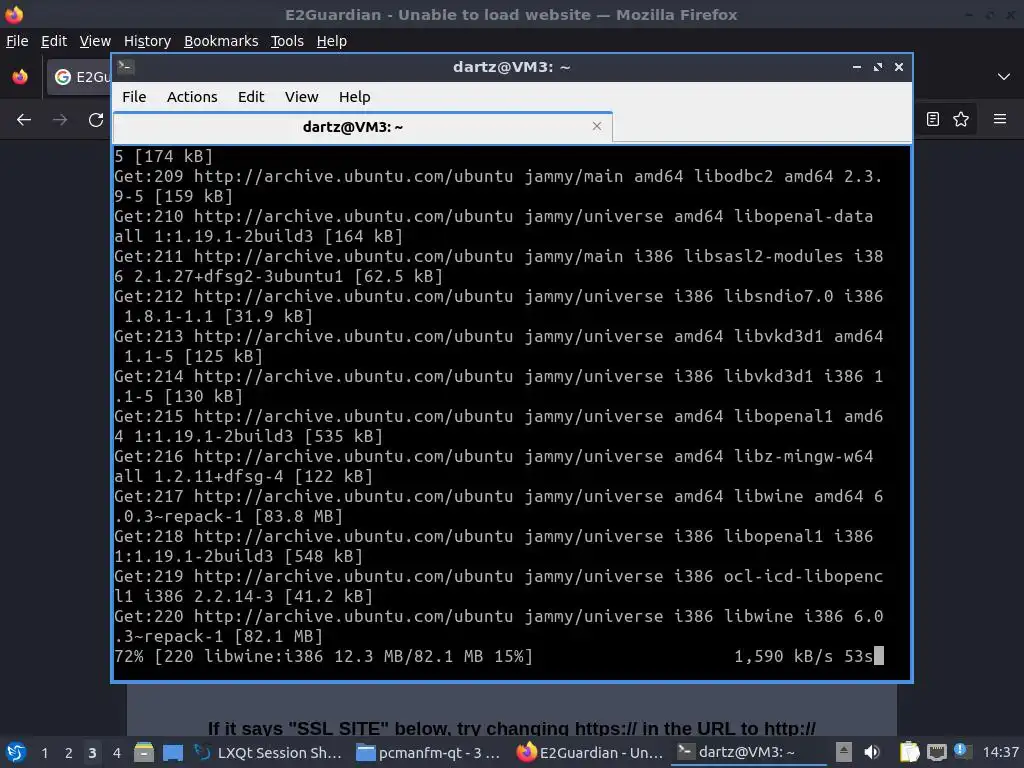Click the show desktop icon in the panel
The image size is (1024, 768).
[172, 752]
